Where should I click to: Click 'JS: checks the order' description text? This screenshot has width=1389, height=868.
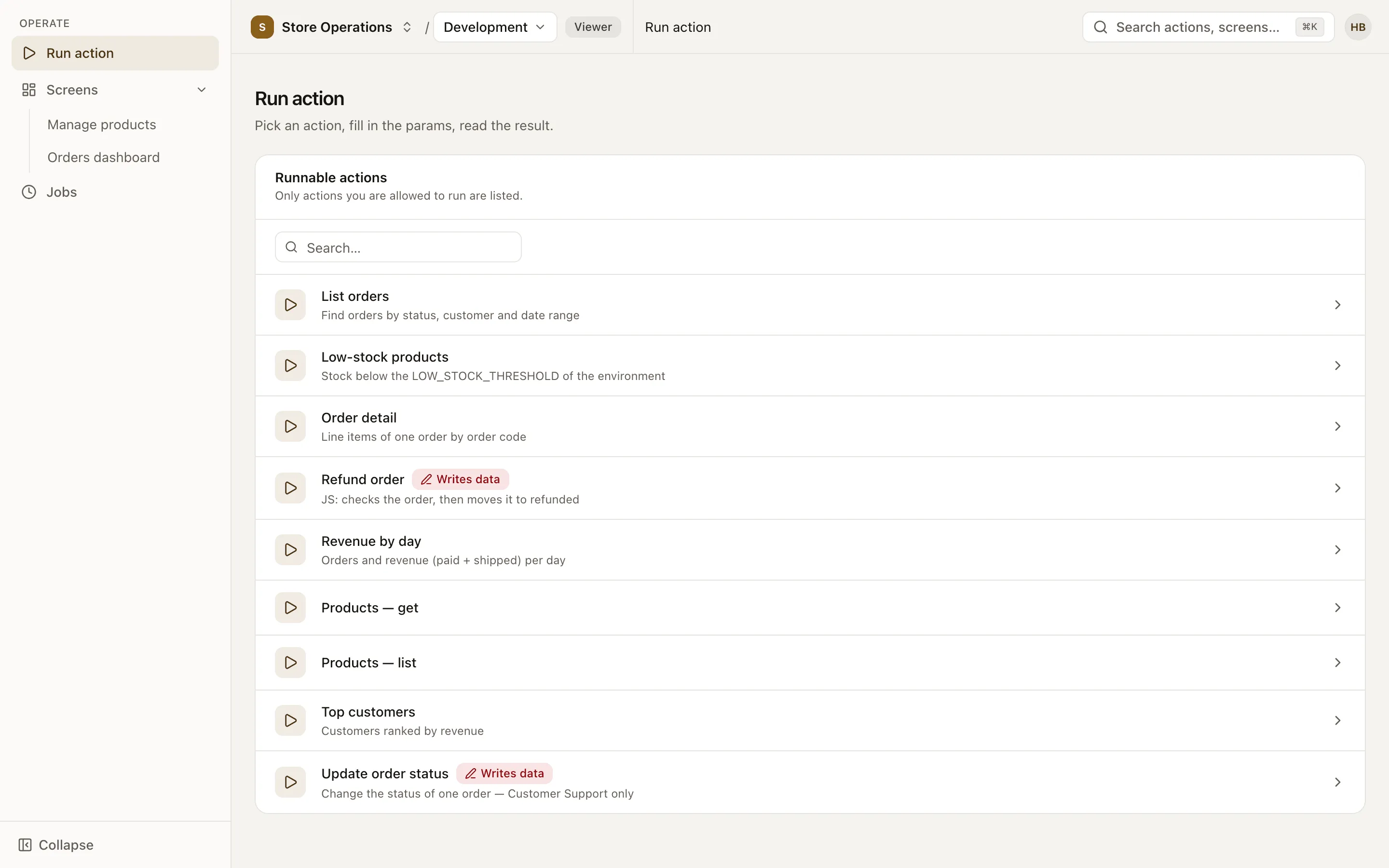tap(450, 500)
